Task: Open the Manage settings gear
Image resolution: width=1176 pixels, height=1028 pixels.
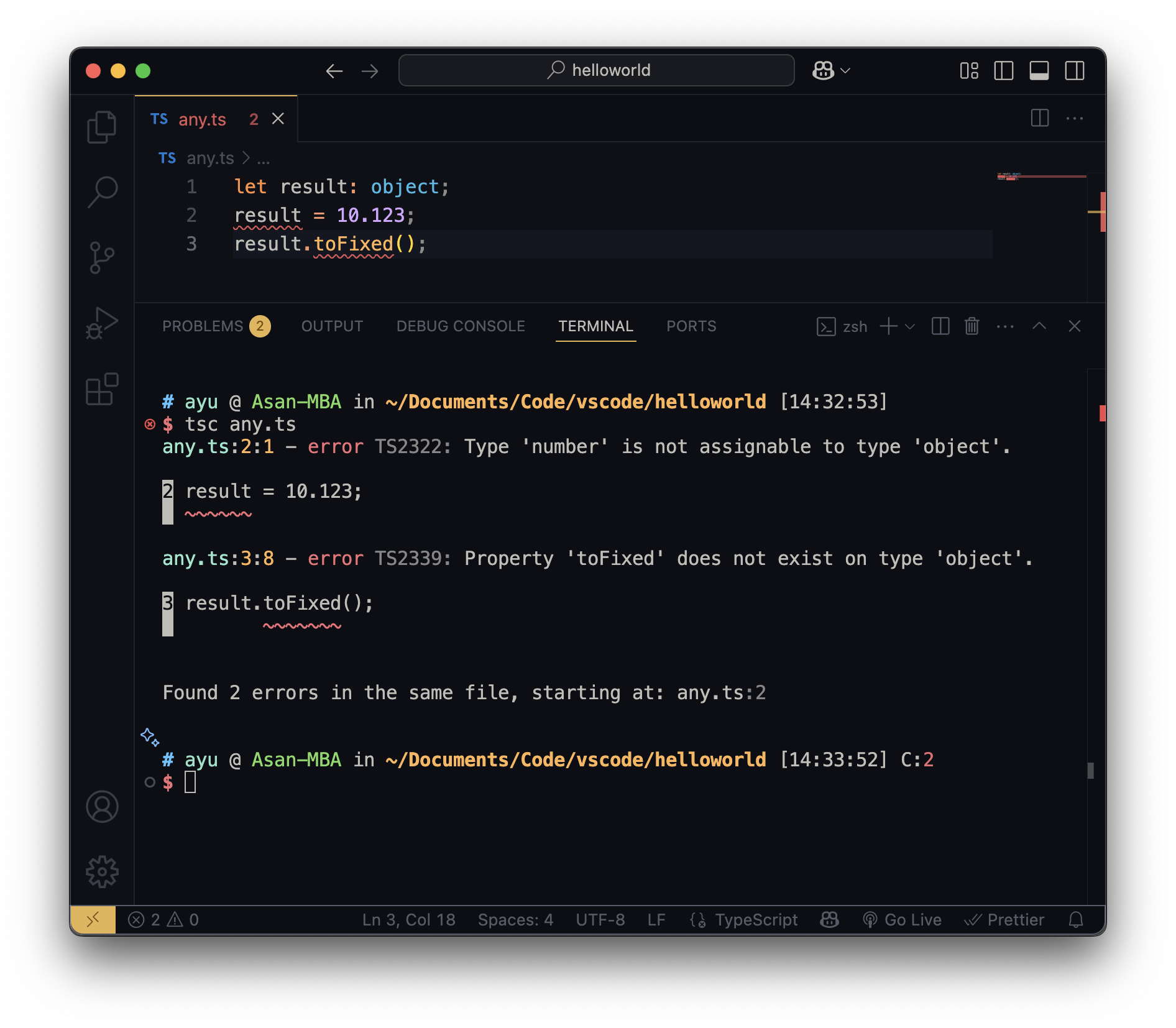Action: [102, 872]
